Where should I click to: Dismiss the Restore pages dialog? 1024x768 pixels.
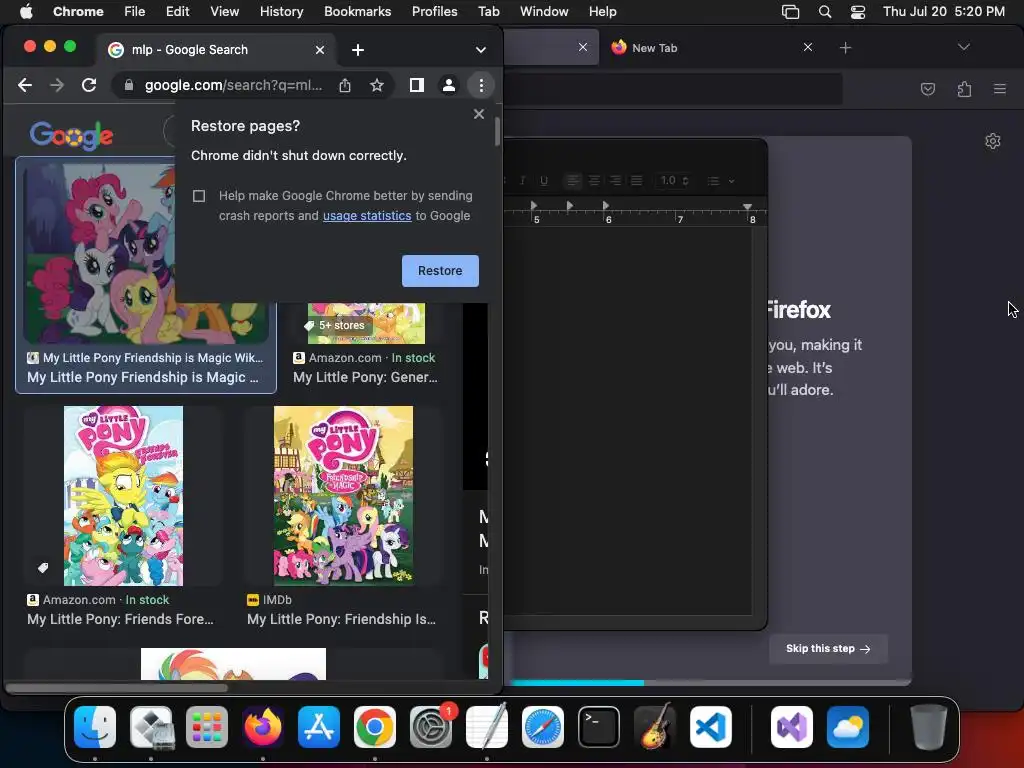(x=479, y=114)
